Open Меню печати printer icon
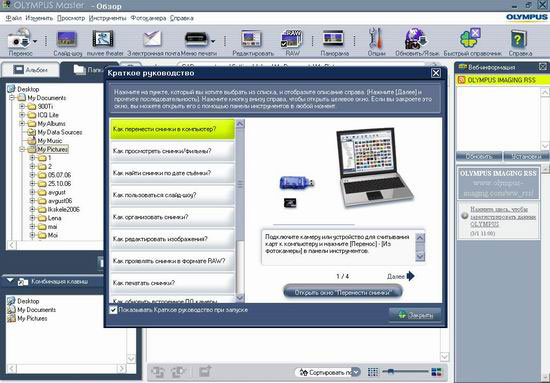Image resolution: width=550 pixels, height=383 pixels. pyautogui.click(x=196, y=39)
